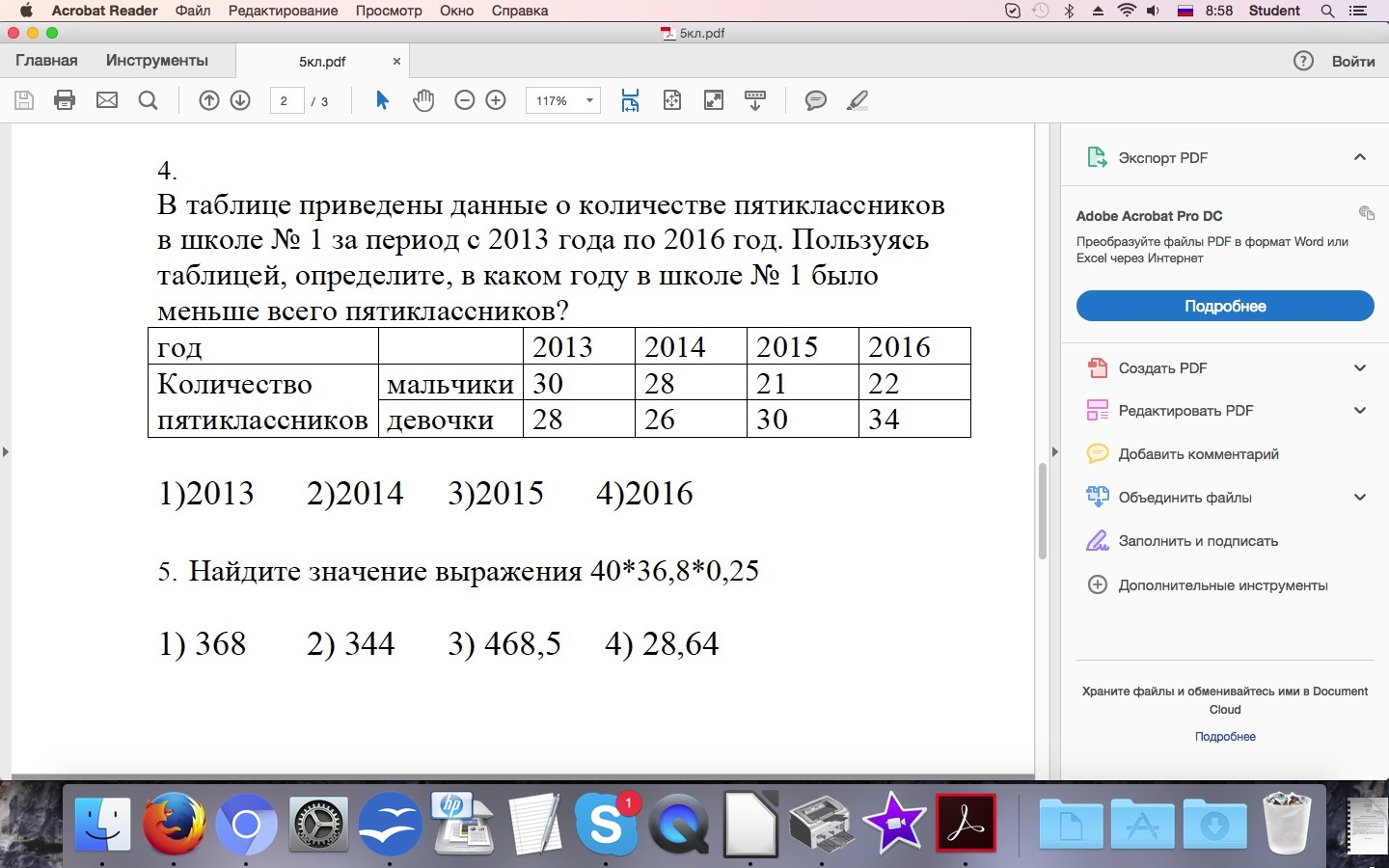
Task: Open Firefox from the dock
Action: [x=174, y=825]
